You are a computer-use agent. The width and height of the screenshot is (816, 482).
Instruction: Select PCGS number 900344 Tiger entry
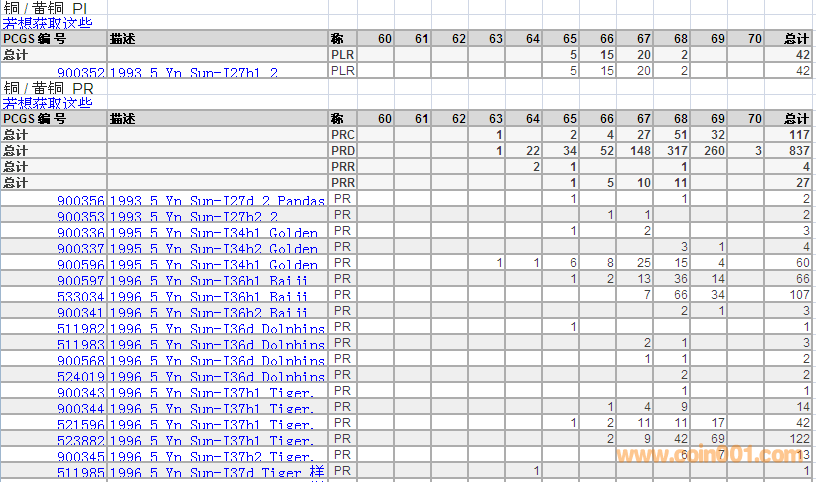pyautogui.click(x=80, y=408)
